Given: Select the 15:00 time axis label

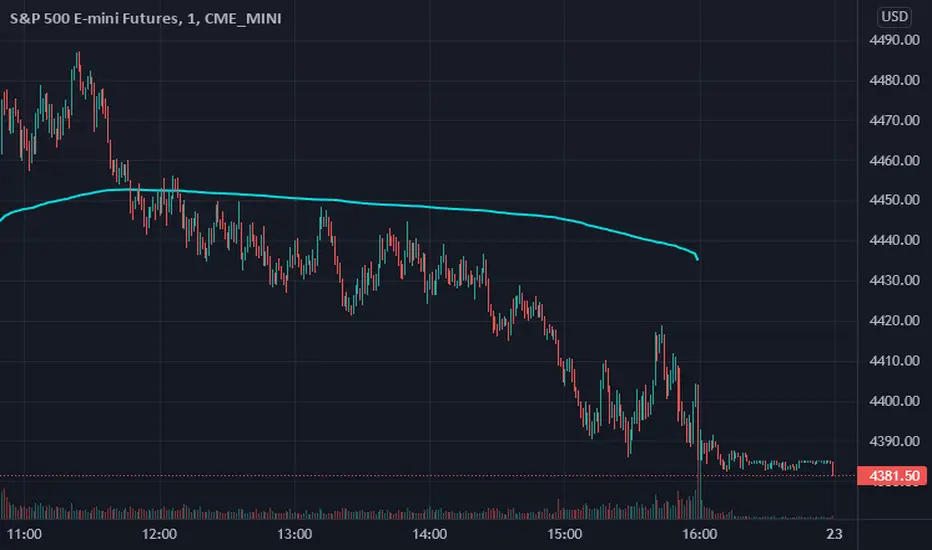Looking at the screenshot, I should [565, 534].
